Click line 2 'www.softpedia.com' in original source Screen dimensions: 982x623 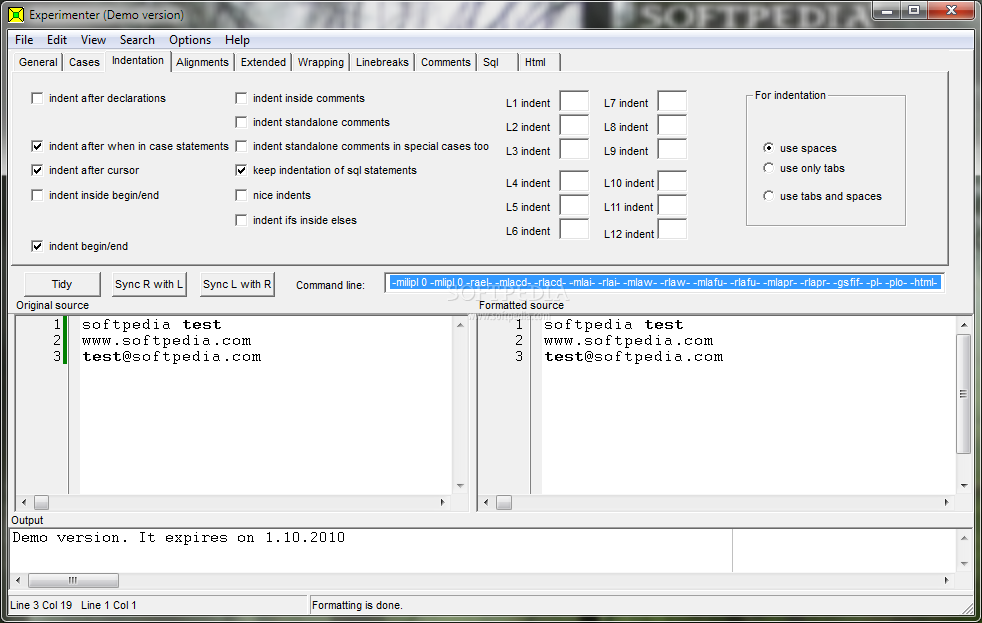pyautogui.click(x=167, y=341)
